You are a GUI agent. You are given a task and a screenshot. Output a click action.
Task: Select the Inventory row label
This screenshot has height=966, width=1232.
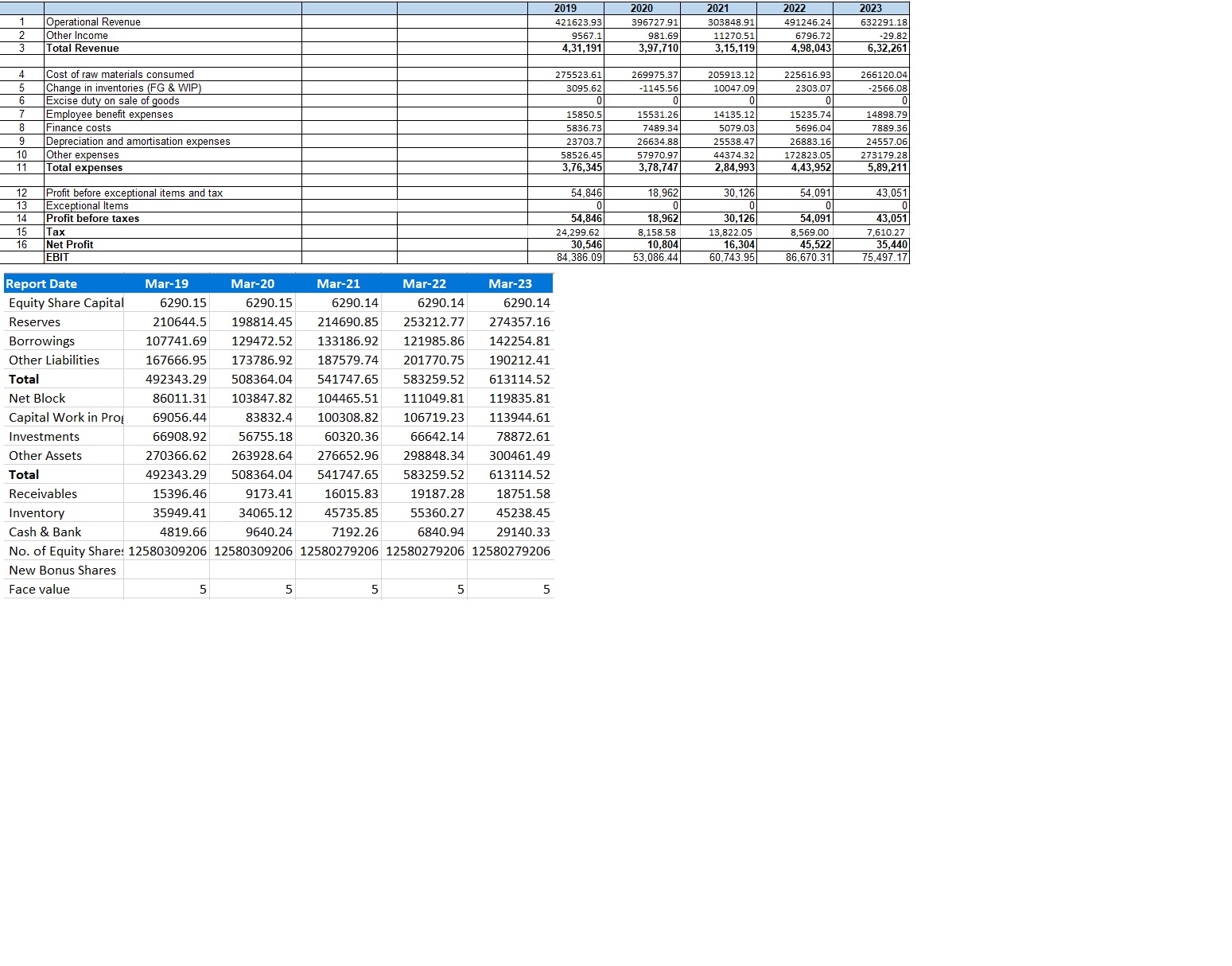(x=37, y=512)
